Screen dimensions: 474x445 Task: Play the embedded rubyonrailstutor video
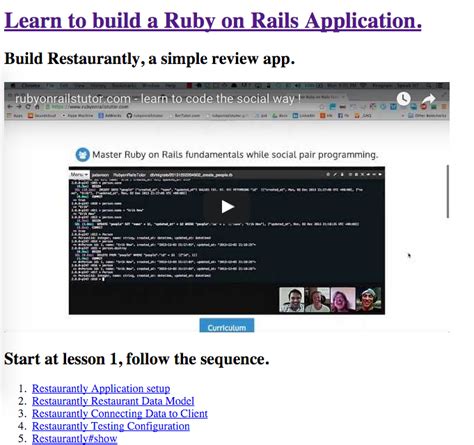coord(227,207)
